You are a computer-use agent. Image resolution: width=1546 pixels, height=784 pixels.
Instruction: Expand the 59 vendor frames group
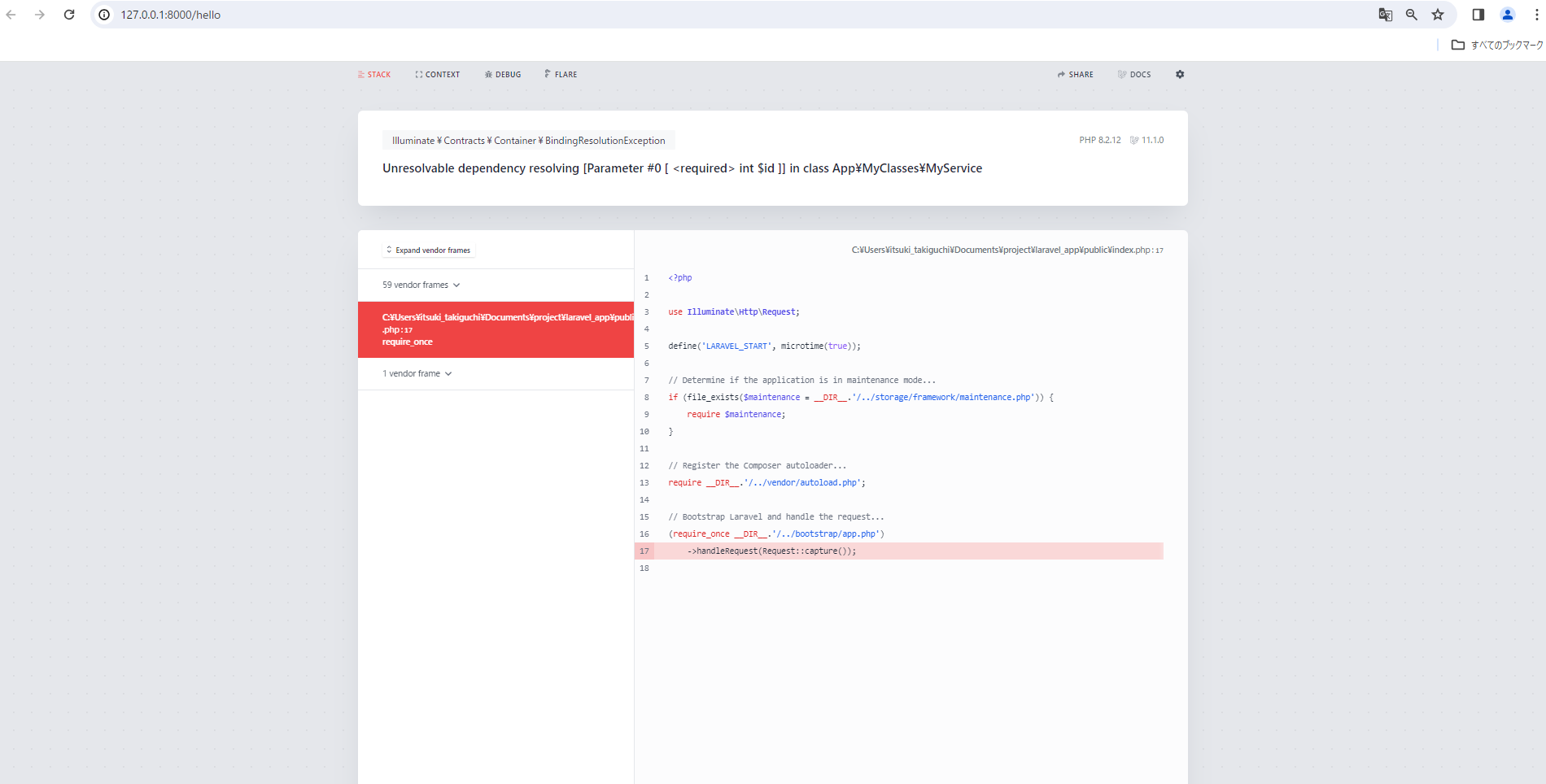click(421, 285)
